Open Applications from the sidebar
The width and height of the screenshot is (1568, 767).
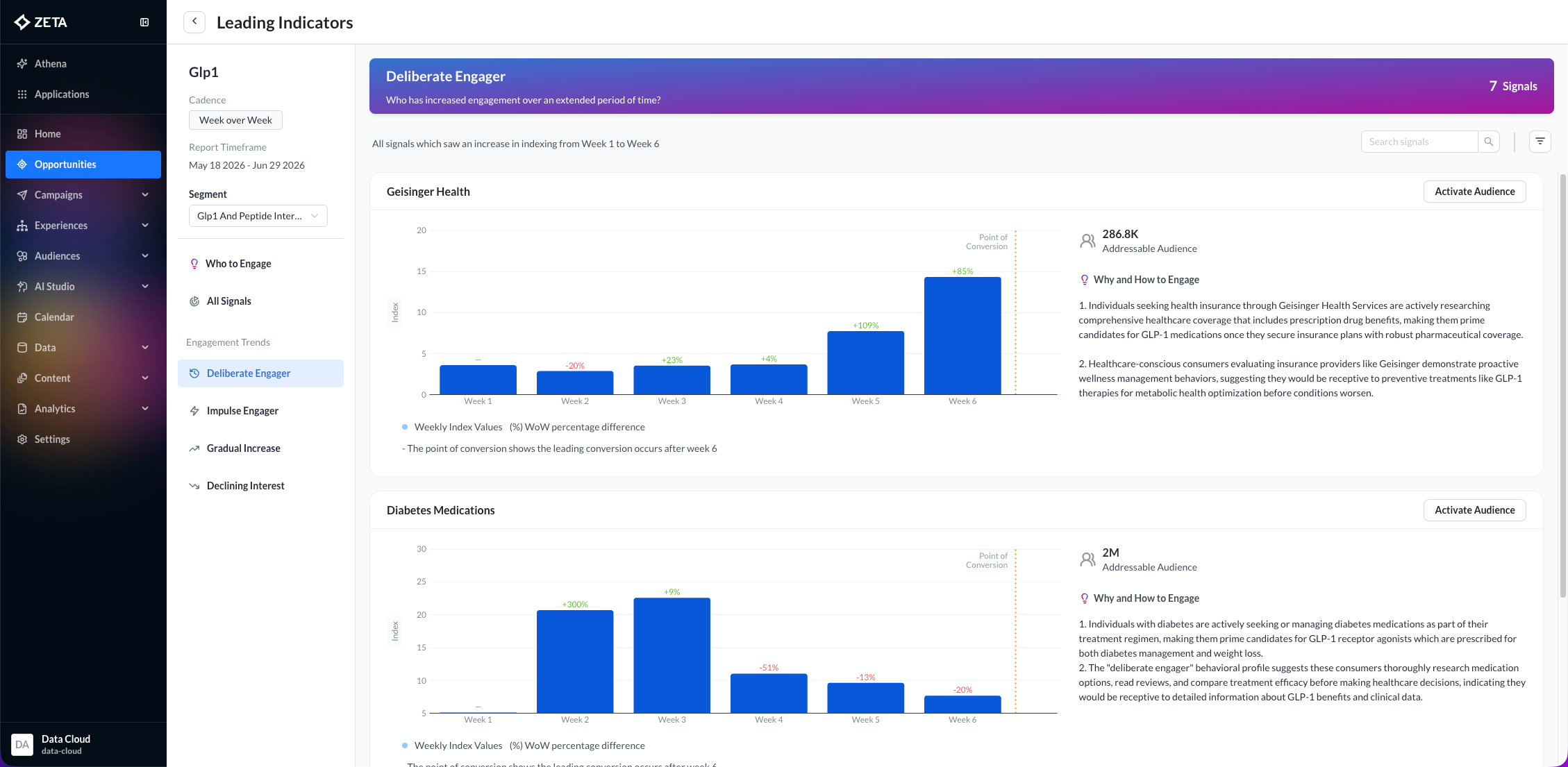point(83,94)
